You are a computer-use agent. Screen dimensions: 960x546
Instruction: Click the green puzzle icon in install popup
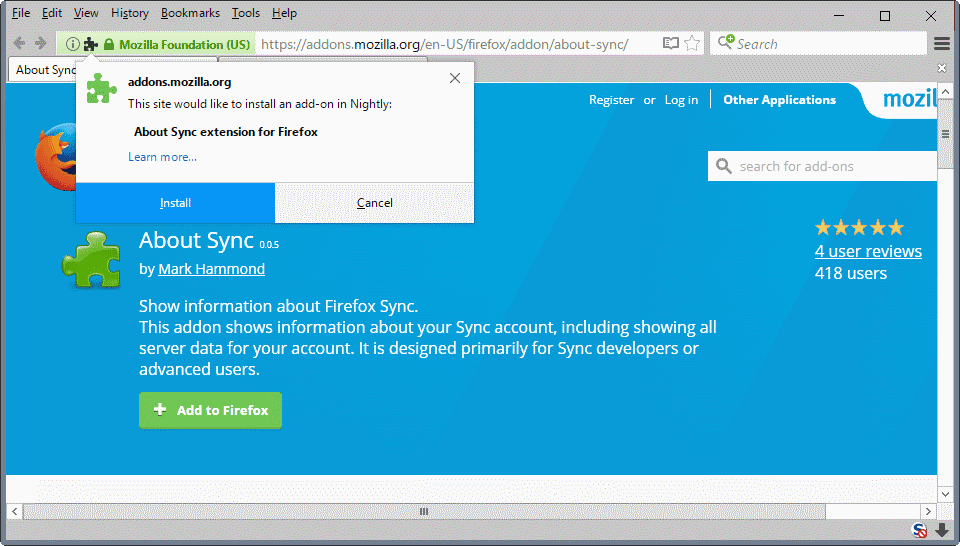101,89
